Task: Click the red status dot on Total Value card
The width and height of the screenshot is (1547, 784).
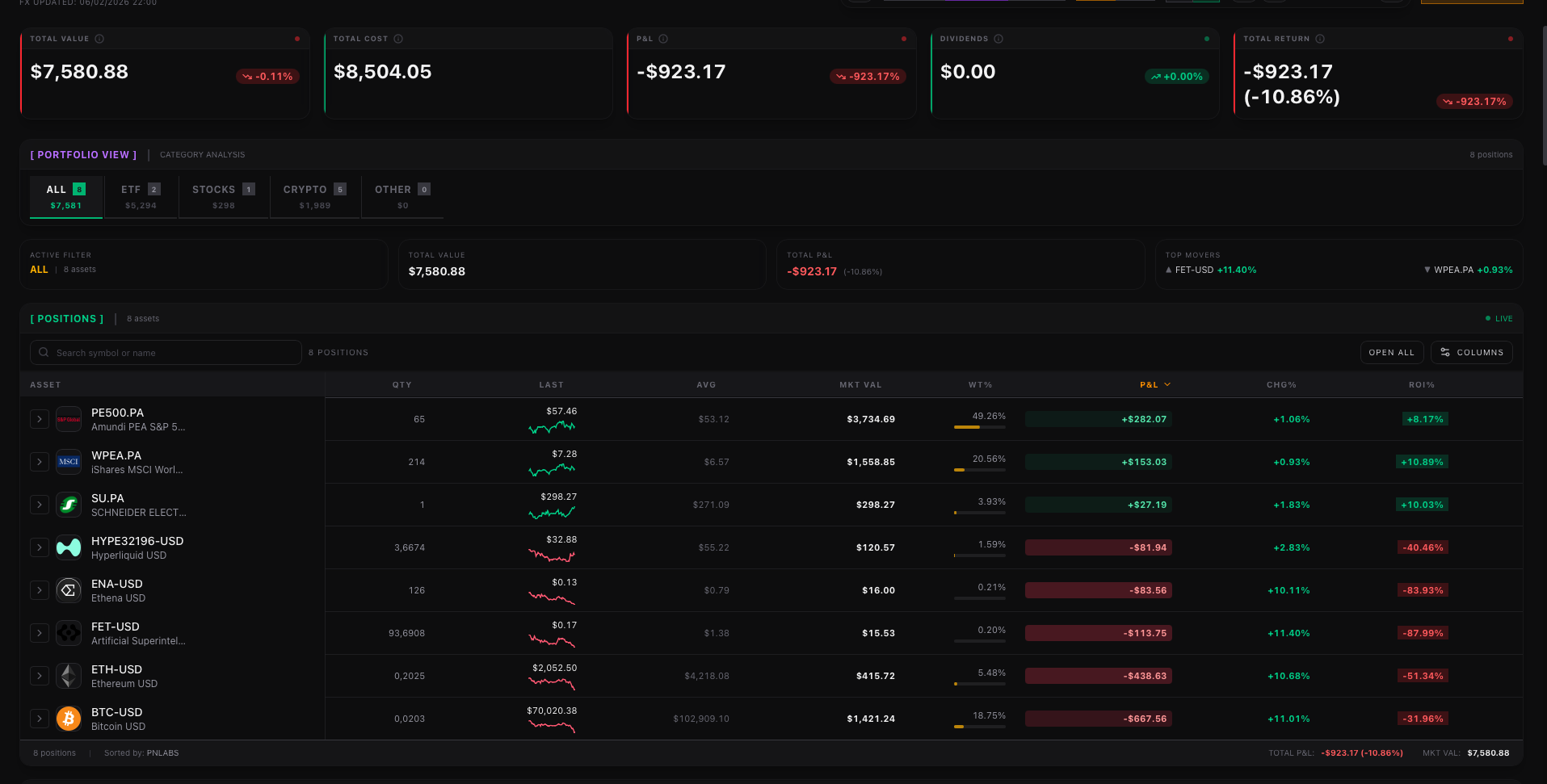Action: 297,38
